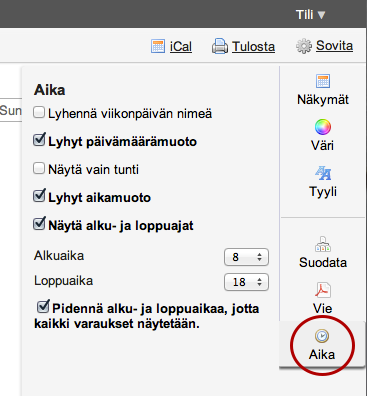This screenshot has height=396, width=367.
Task: Select the Väri color wheel icon
Action: pos(323,127)
